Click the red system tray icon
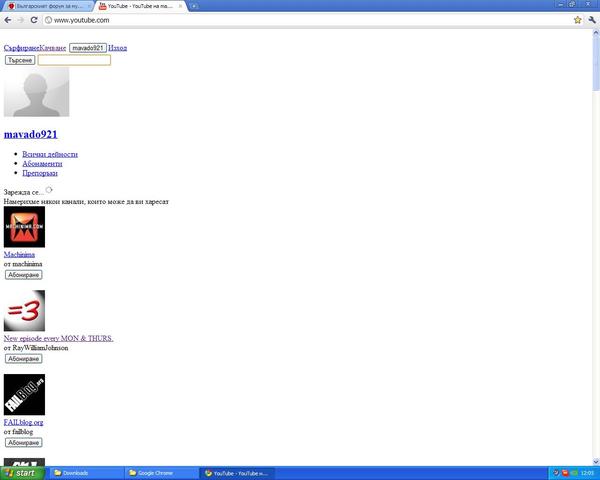 pyautogui.click(x=565, y=473)
